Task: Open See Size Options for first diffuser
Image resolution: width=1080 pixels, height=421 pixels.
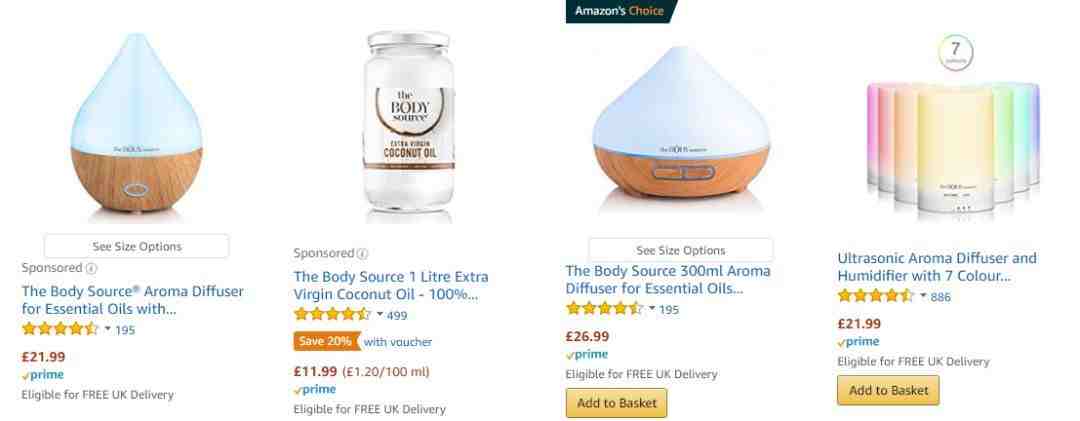Action: (136, 247)
